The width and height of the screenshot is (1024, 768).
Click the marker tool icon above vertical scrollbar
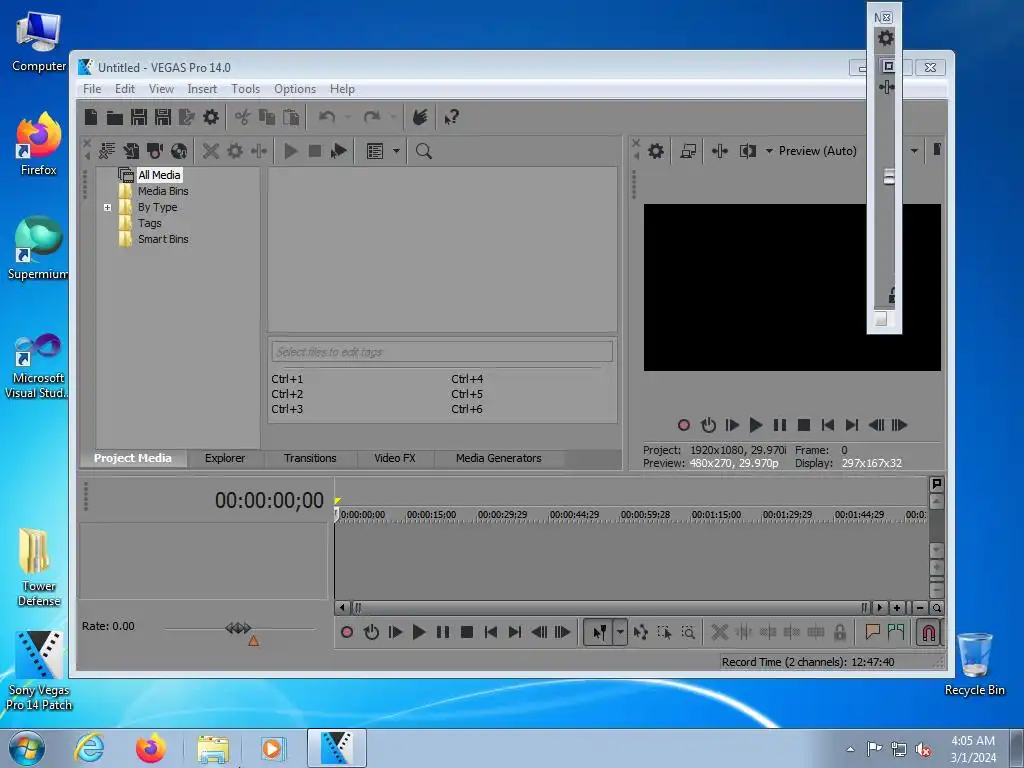pyautogui.click(x=936, y=484)
